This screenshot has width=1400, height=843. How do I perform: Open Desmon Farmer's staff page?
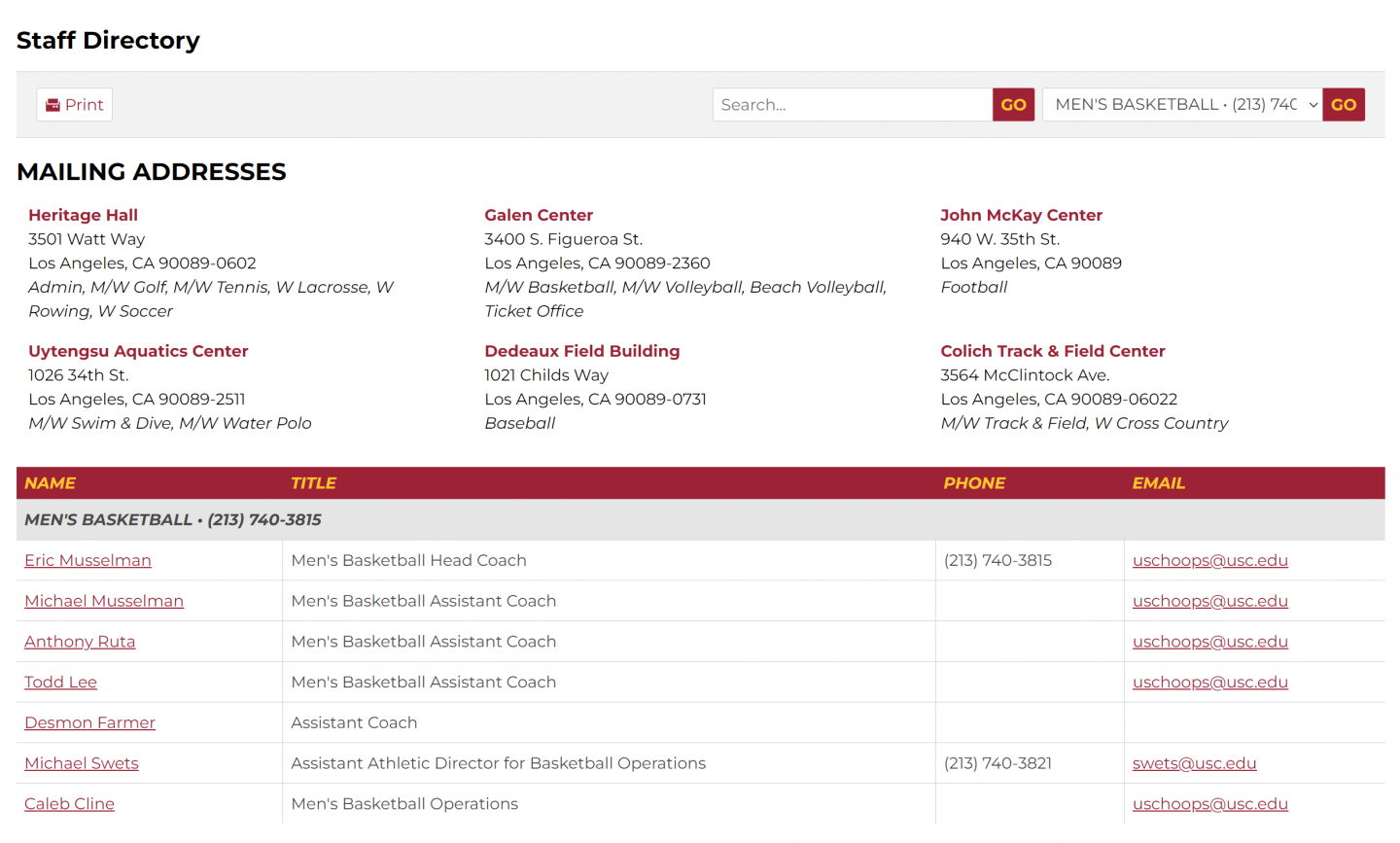89,722
